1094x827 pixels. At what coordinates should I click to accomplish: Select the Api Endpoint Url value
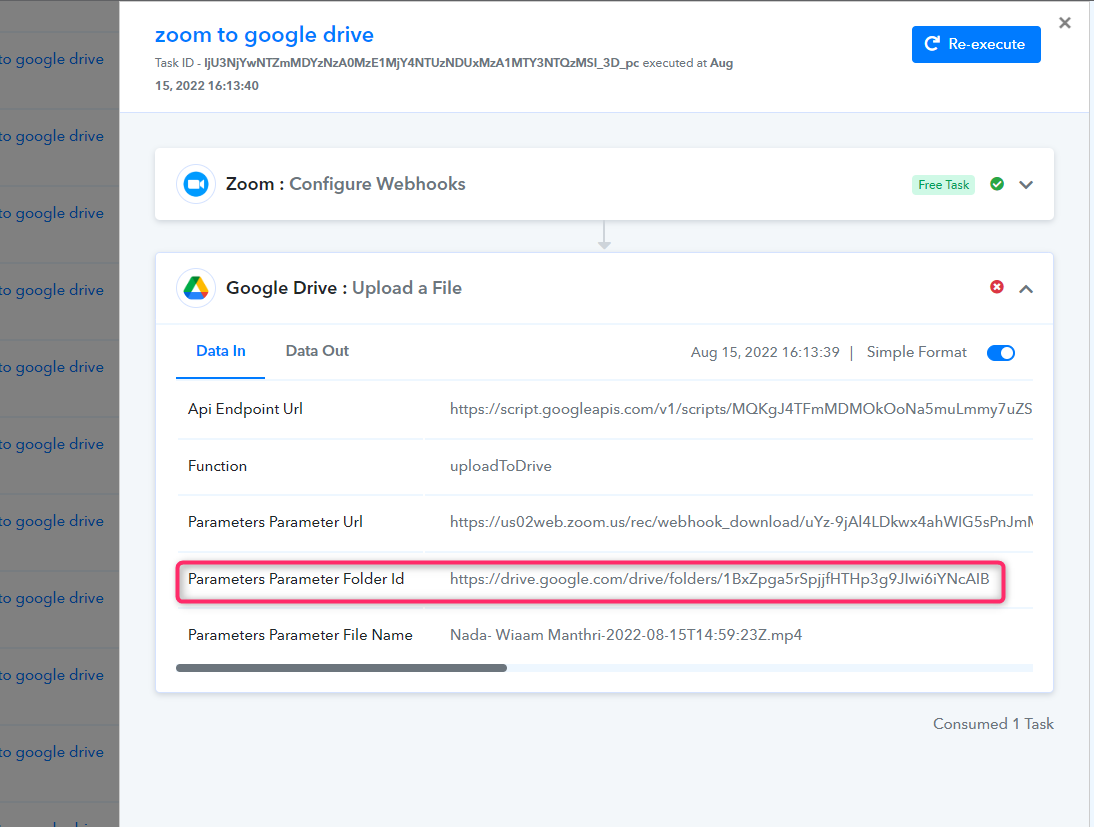[x=741, y=409]
